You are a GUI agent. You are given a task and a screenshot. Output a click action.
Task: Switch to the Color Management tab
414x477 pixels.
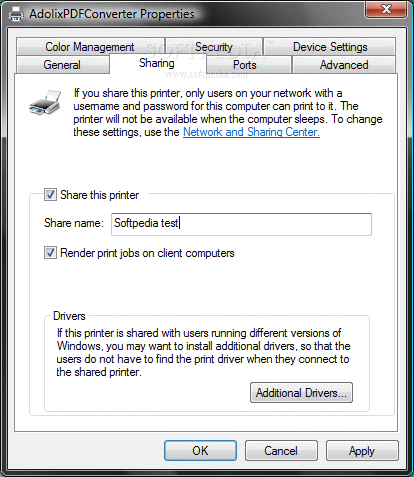pos(90,47)
